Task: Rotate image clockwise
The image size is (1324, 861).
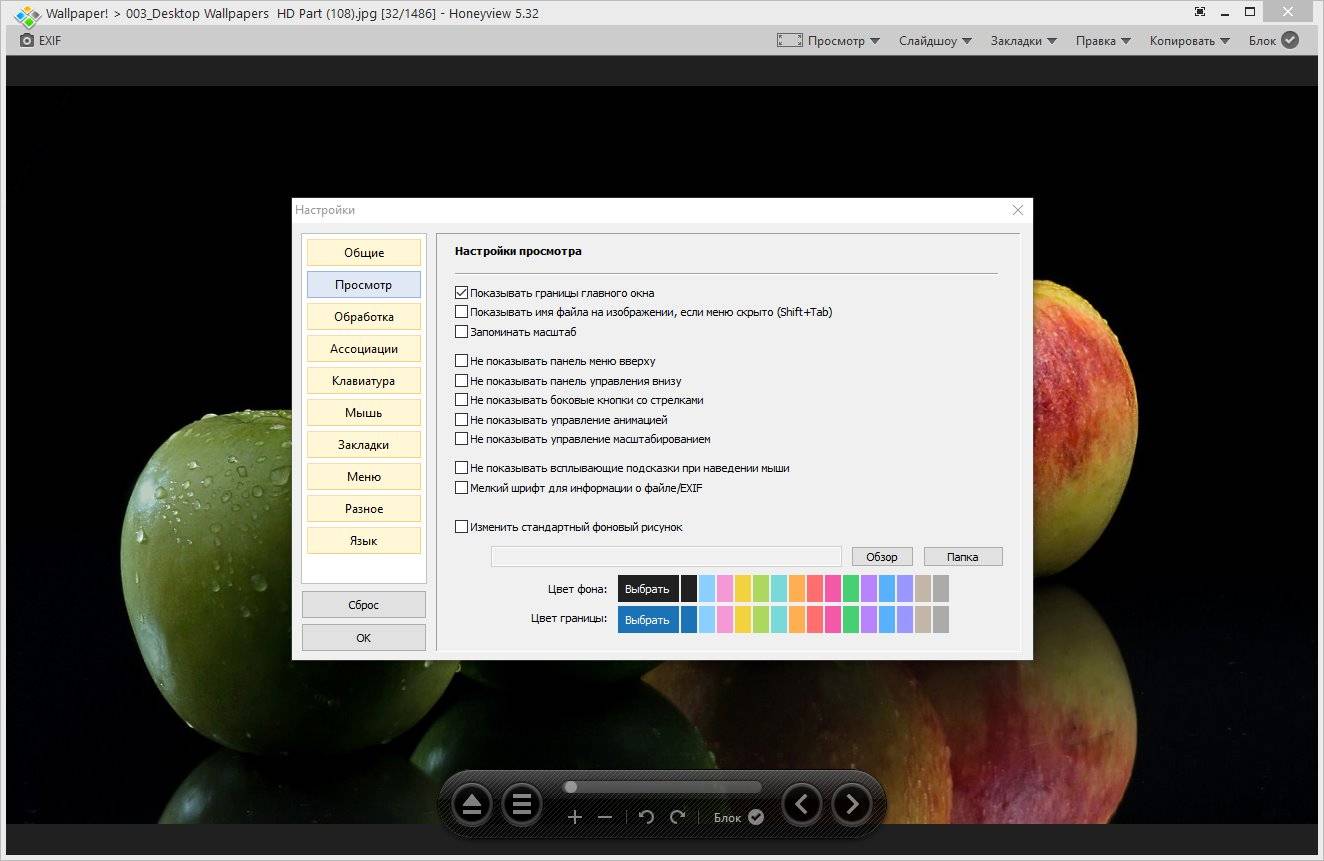Action: coord(678,817)
